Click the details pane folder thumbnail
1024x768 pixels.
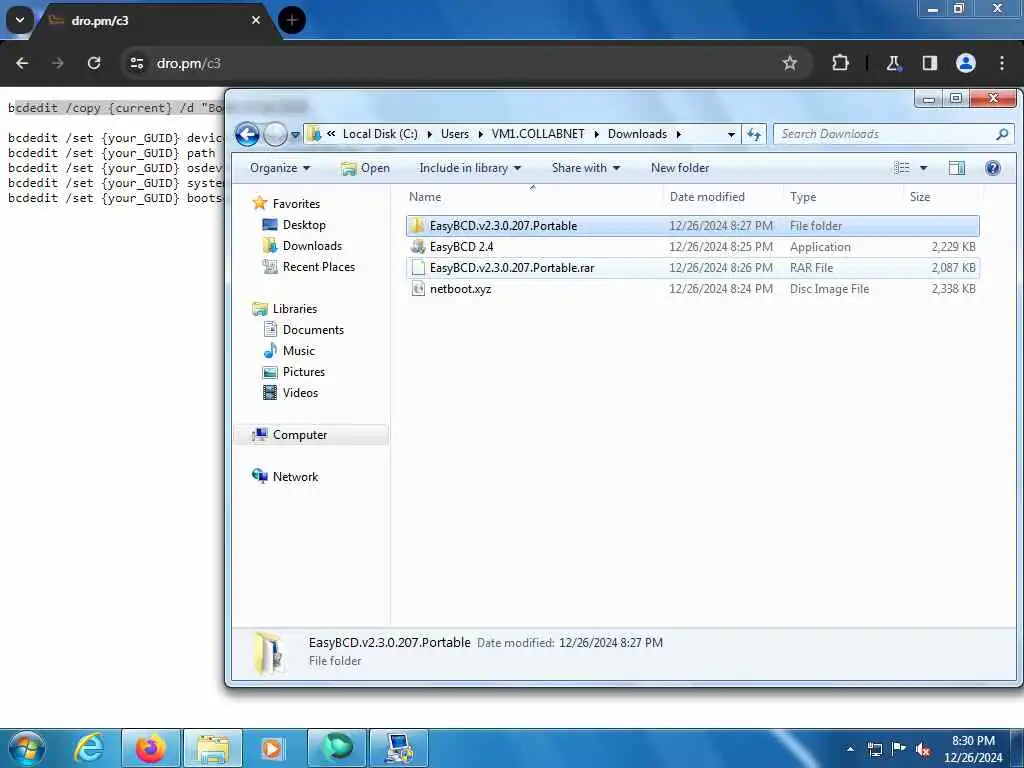coord(268,652)
